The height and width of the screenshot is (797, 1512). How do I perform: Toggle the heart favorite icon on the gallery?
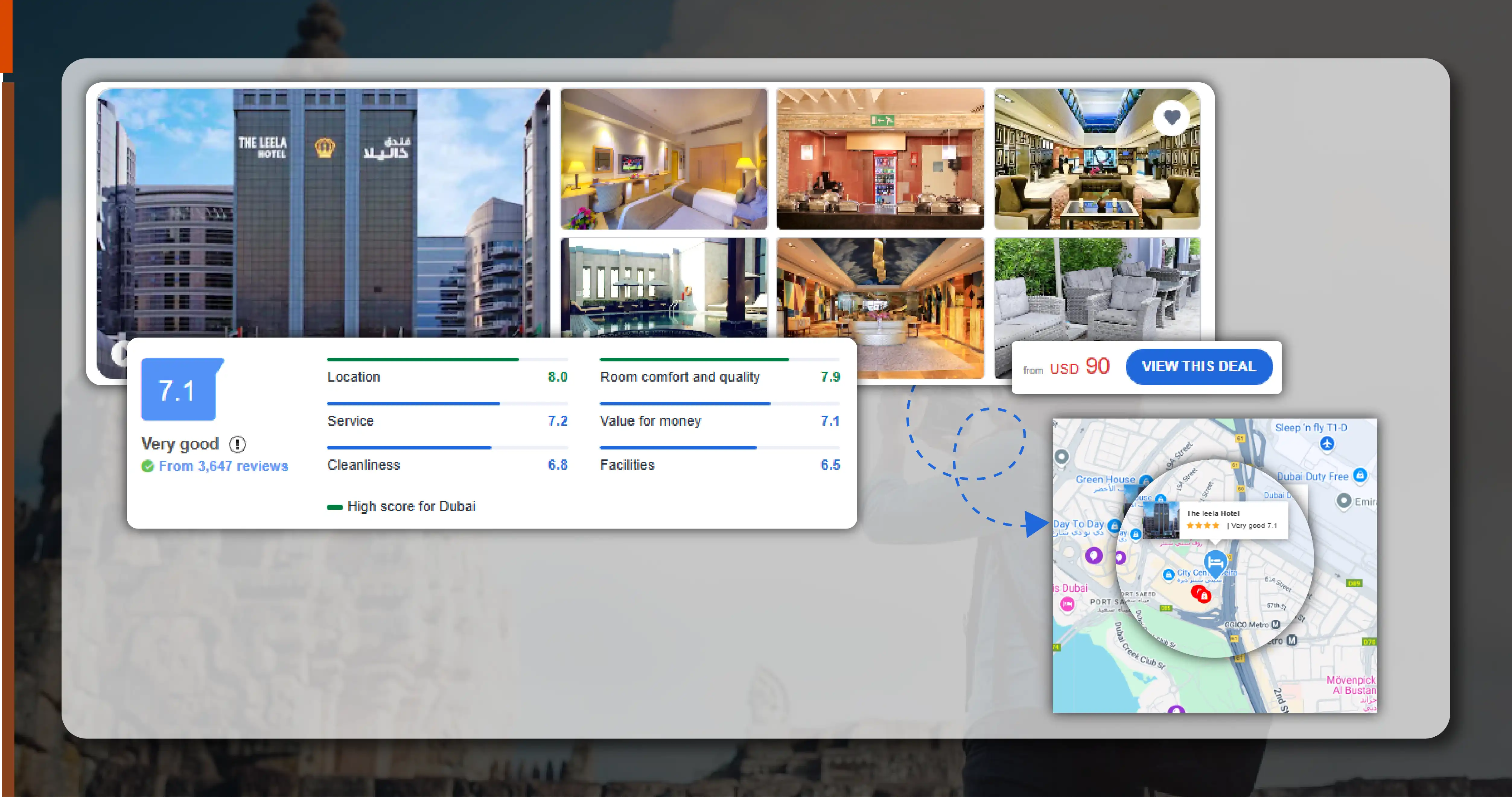pyautogui.click(x=1172, y=117)
